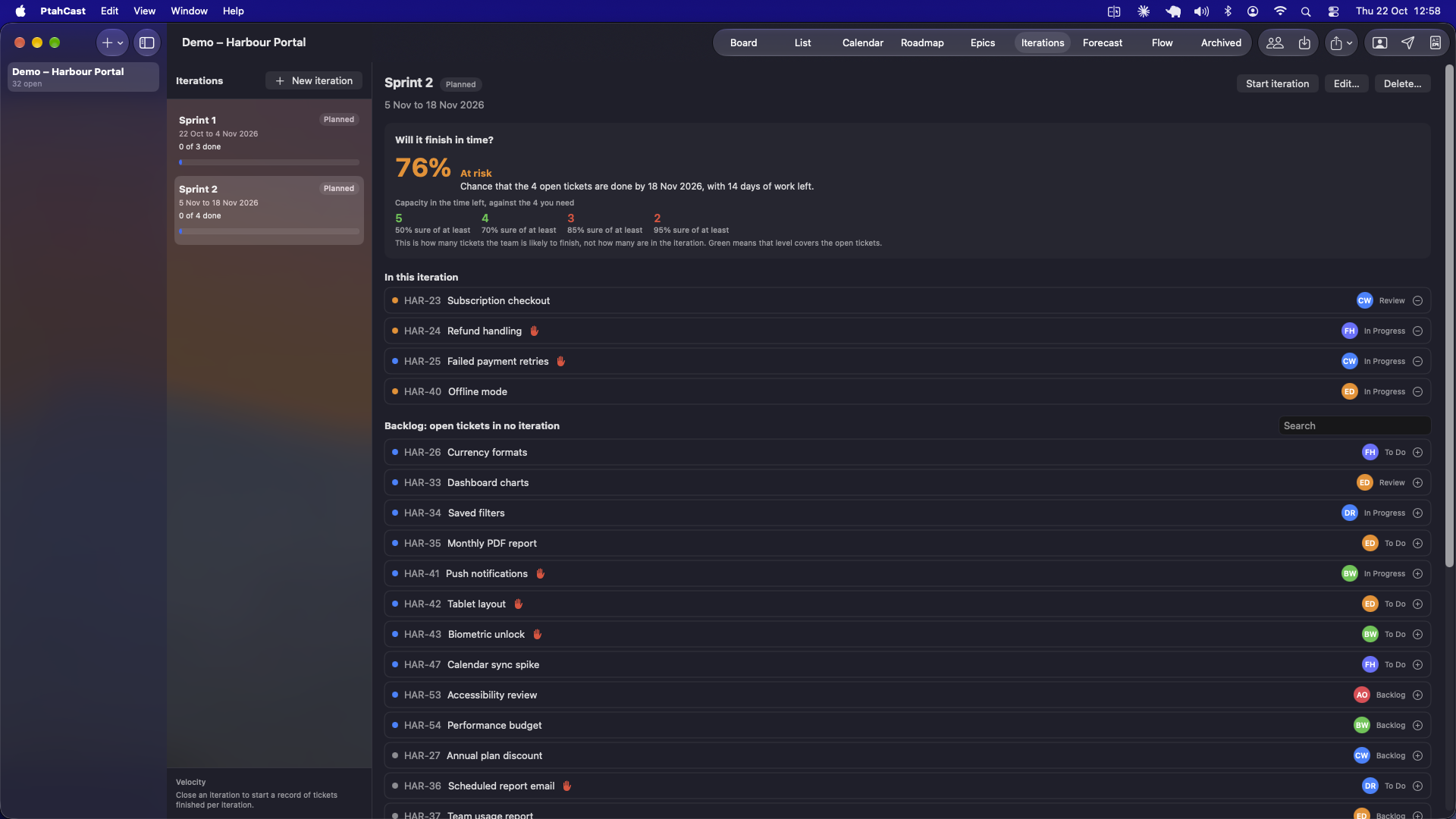
Task: Open the share export dropdown
Action: tap(1341, 43)
